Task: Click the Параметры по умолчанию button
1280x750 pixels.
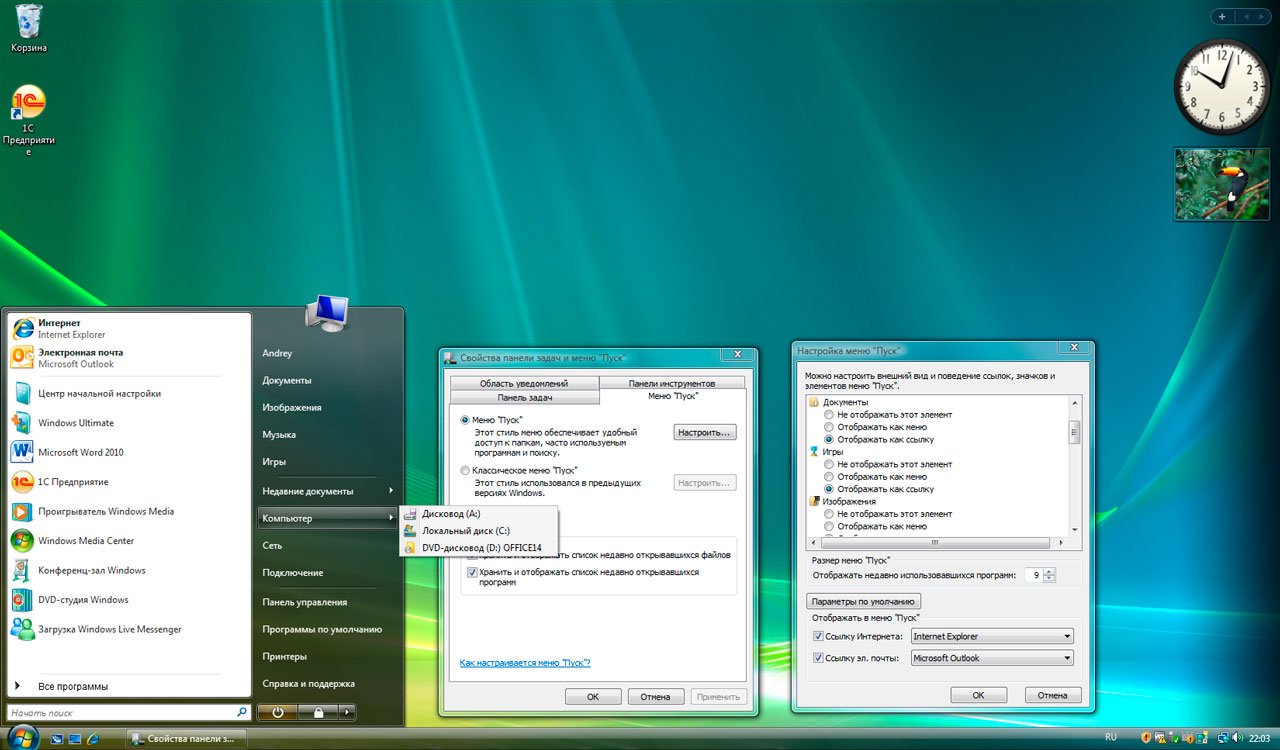Action: pyautogui.click(x=863, y=602)
